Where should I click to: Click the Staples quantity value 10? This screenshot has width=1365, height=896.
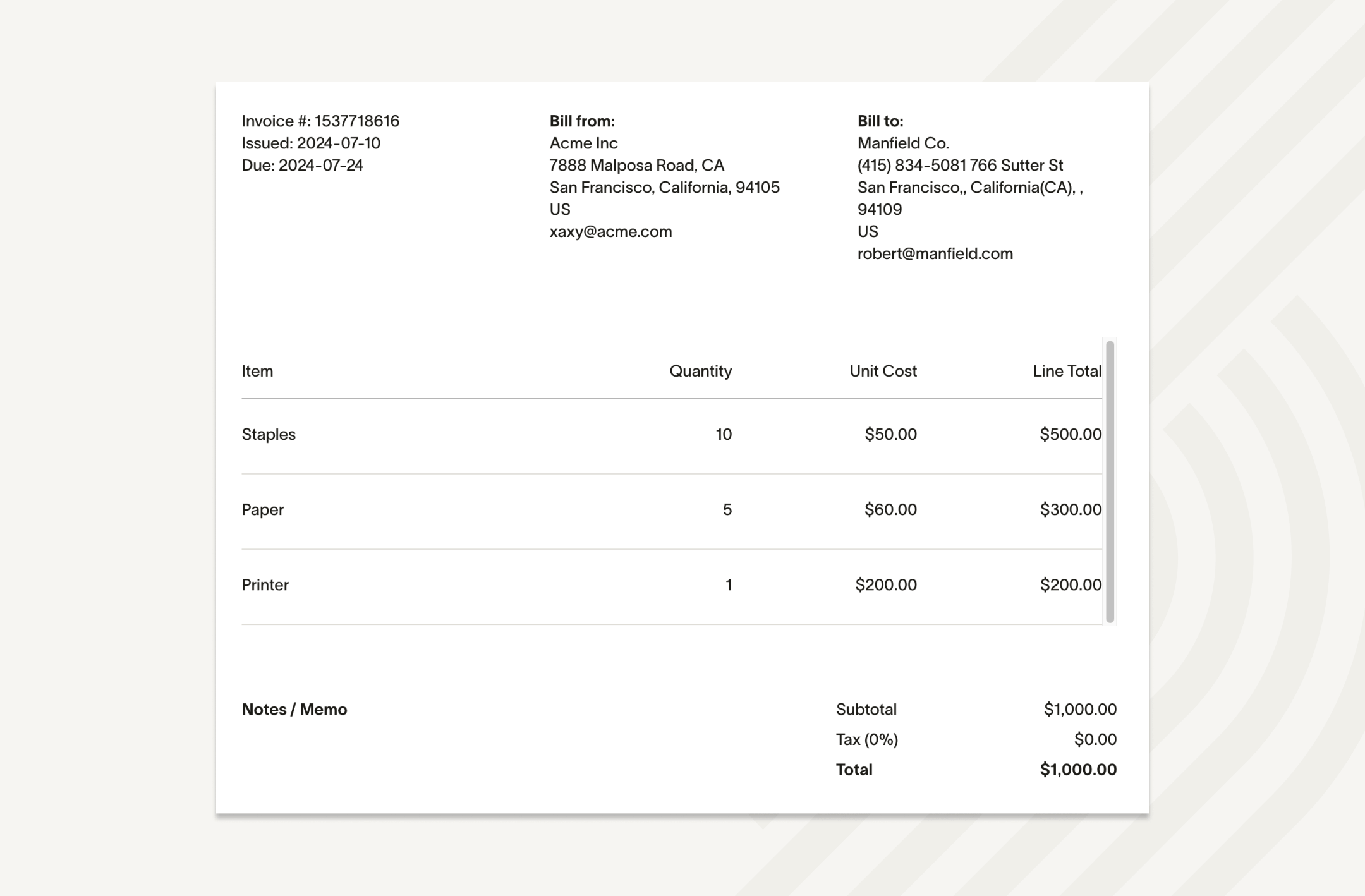point(724,434)
